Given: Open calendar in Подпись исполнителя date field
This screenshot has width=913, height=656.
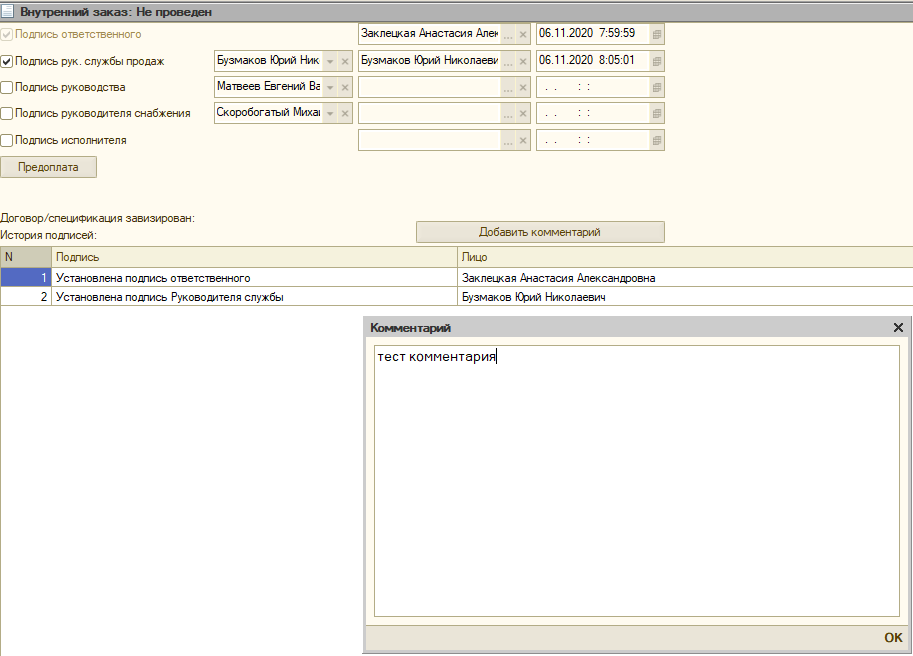Looking at the screenshot, I should pos(657,140).
